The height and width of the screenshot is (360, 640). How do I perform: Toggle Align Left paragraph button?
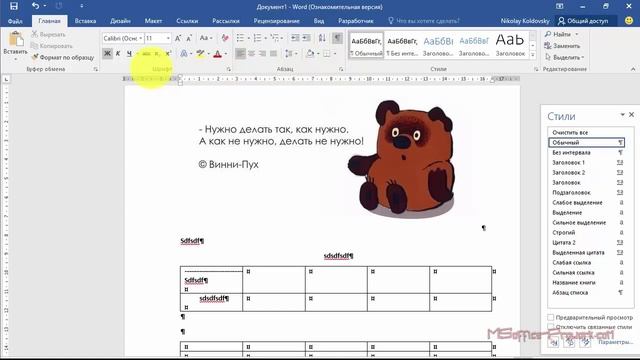(241, 53)
